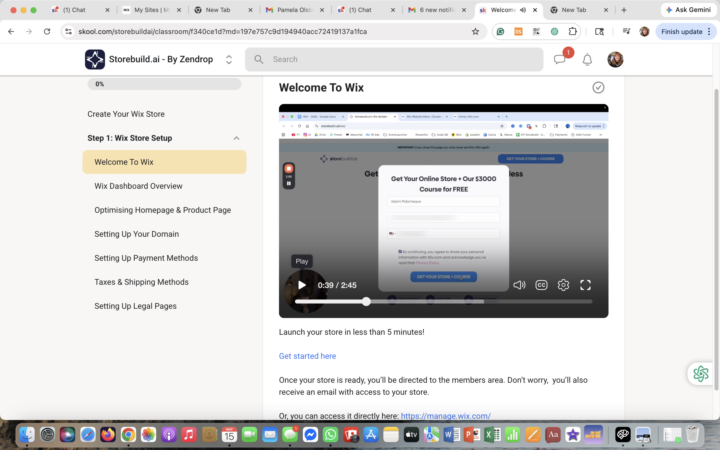The height and width of the screenshot is (450, 720).
Task: Open site information icon in address bar
Action: (68, 31)
